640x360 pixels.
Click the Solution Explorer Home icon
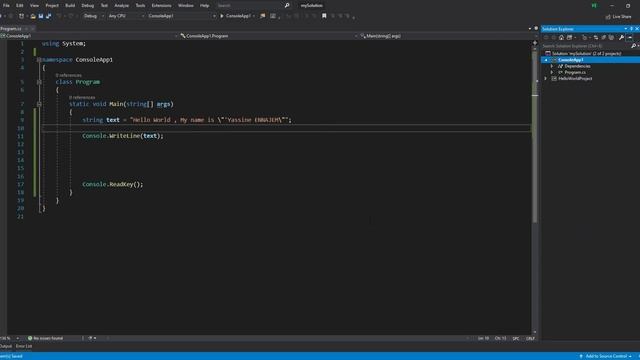pos(561,38)
